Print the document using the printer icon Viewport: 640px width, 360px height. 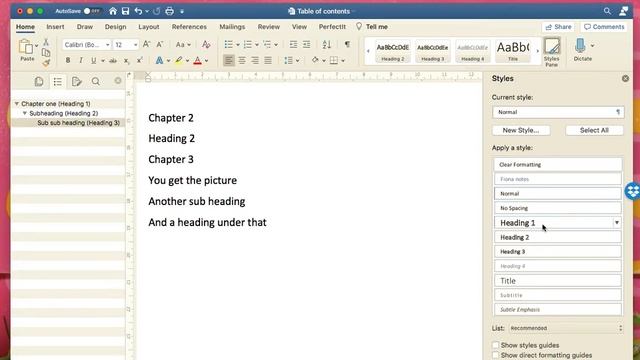click(x=169, y=11)
